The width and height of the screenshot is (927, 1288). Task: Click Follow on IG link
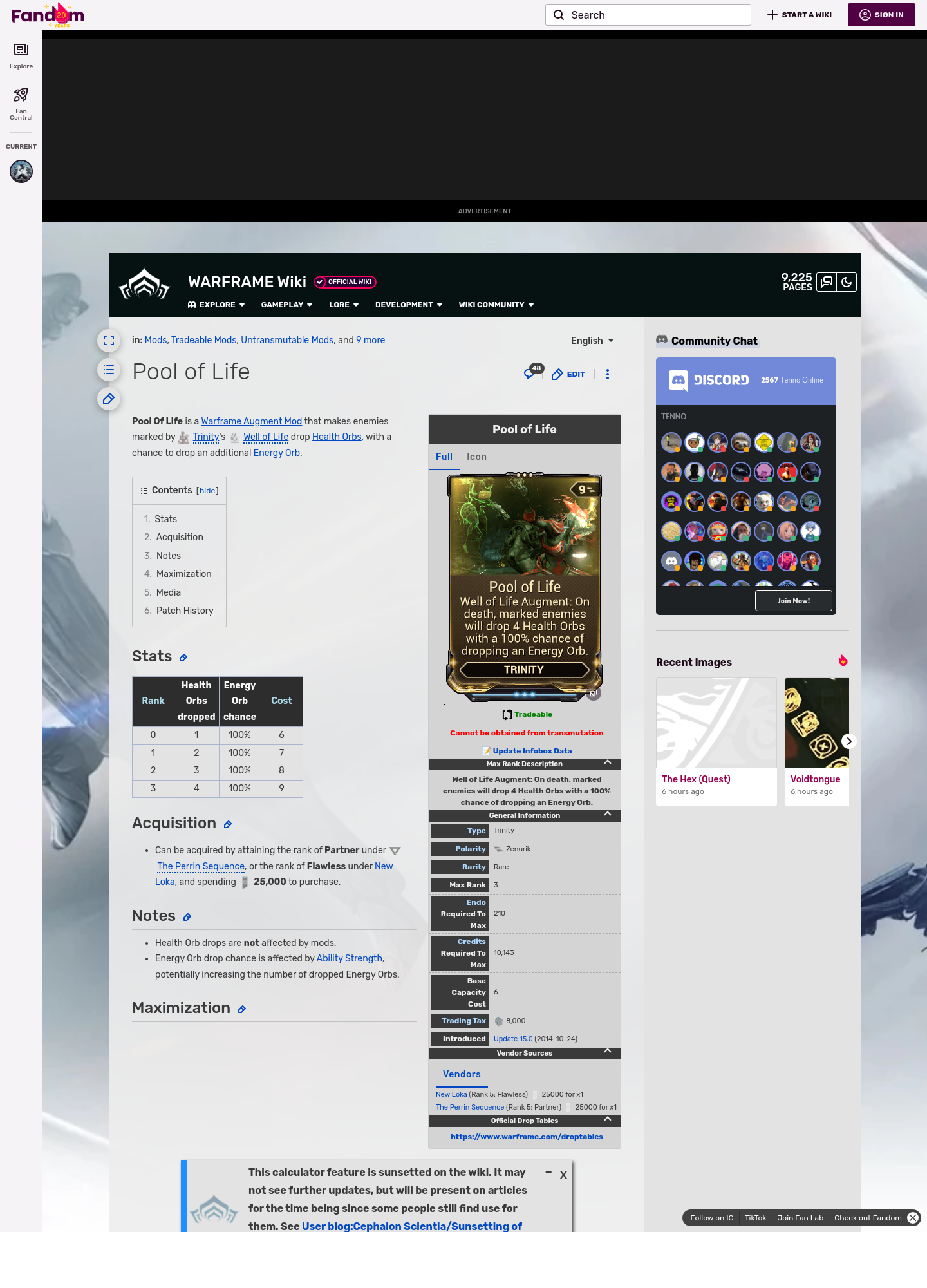point(712,1218)
